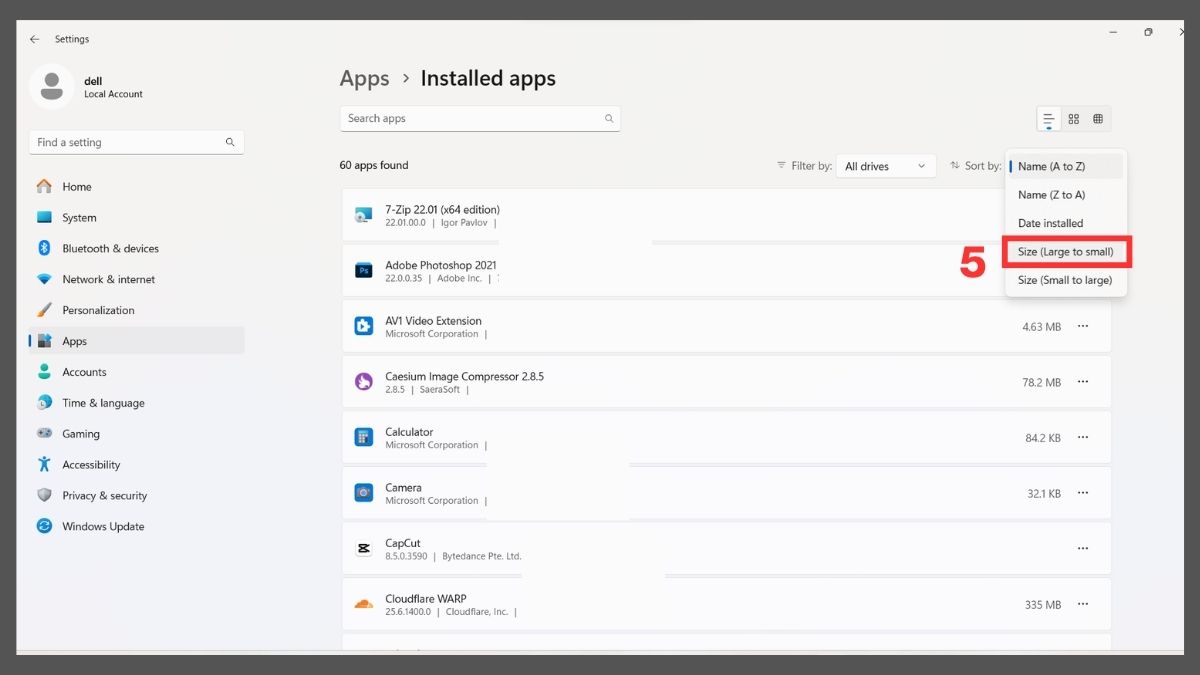The height and width of the screenshot is (675, 1200).
Task: Open more options for Calculator
Action: pos(1083,437)
